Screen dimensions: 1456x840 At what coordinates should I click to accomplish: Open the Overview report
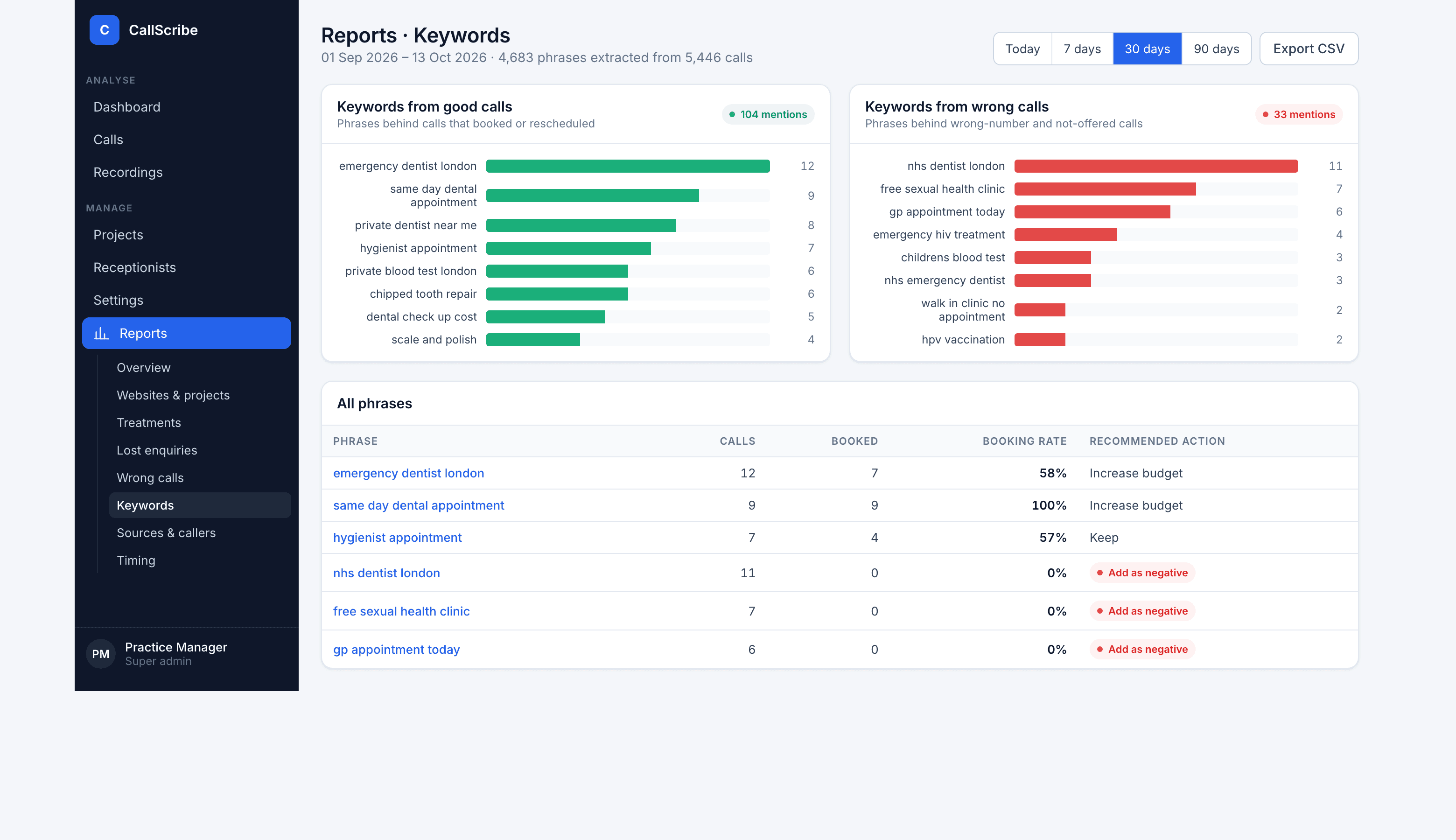(x=200, y=368)
